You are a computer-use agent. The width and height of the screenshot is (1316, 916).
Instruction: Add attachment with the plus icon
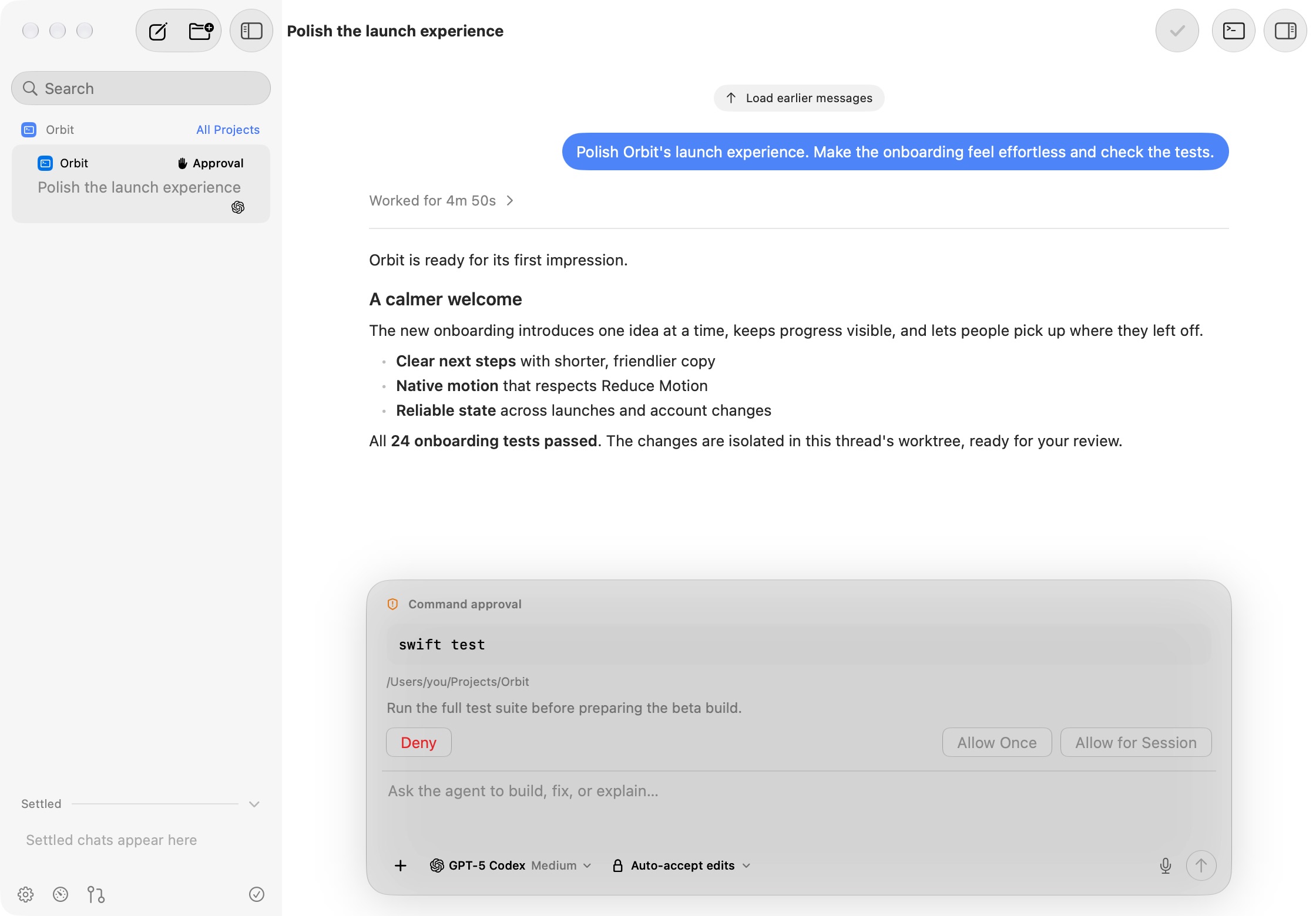tap(401, 866)
